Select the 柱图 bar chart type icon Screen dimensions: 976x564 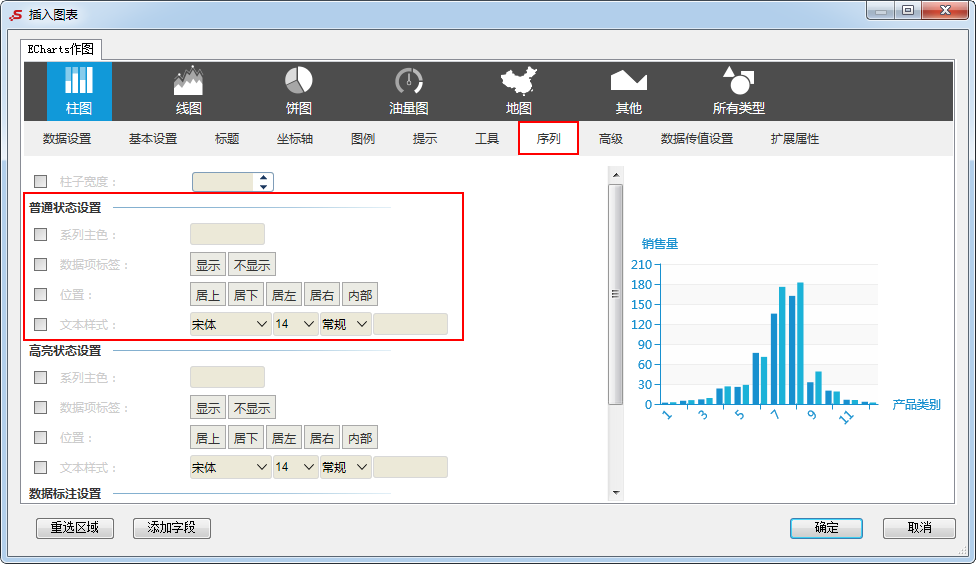pos(79,91)
